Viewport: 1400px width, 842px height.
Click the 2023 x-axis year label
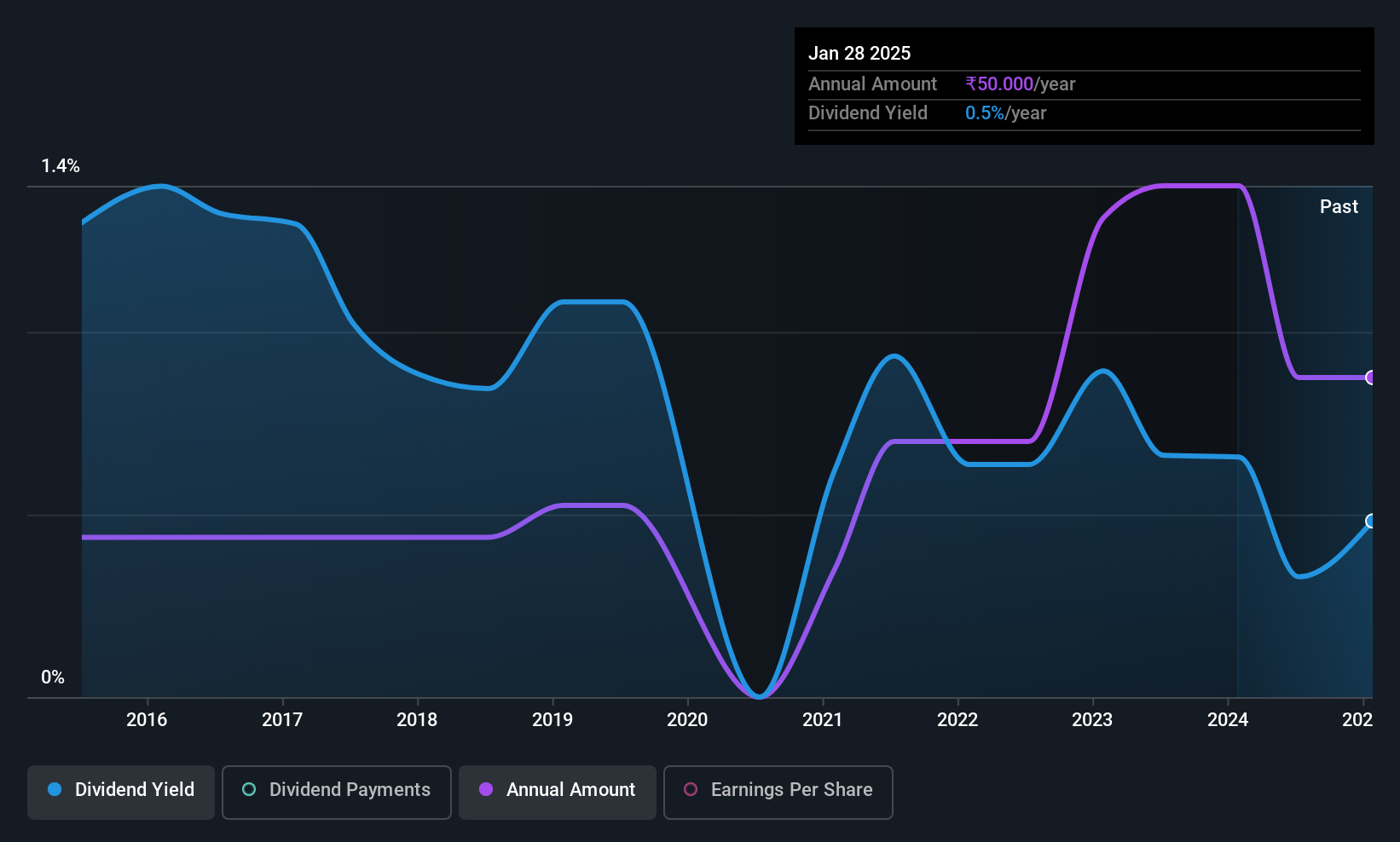tap(1092, 719)
